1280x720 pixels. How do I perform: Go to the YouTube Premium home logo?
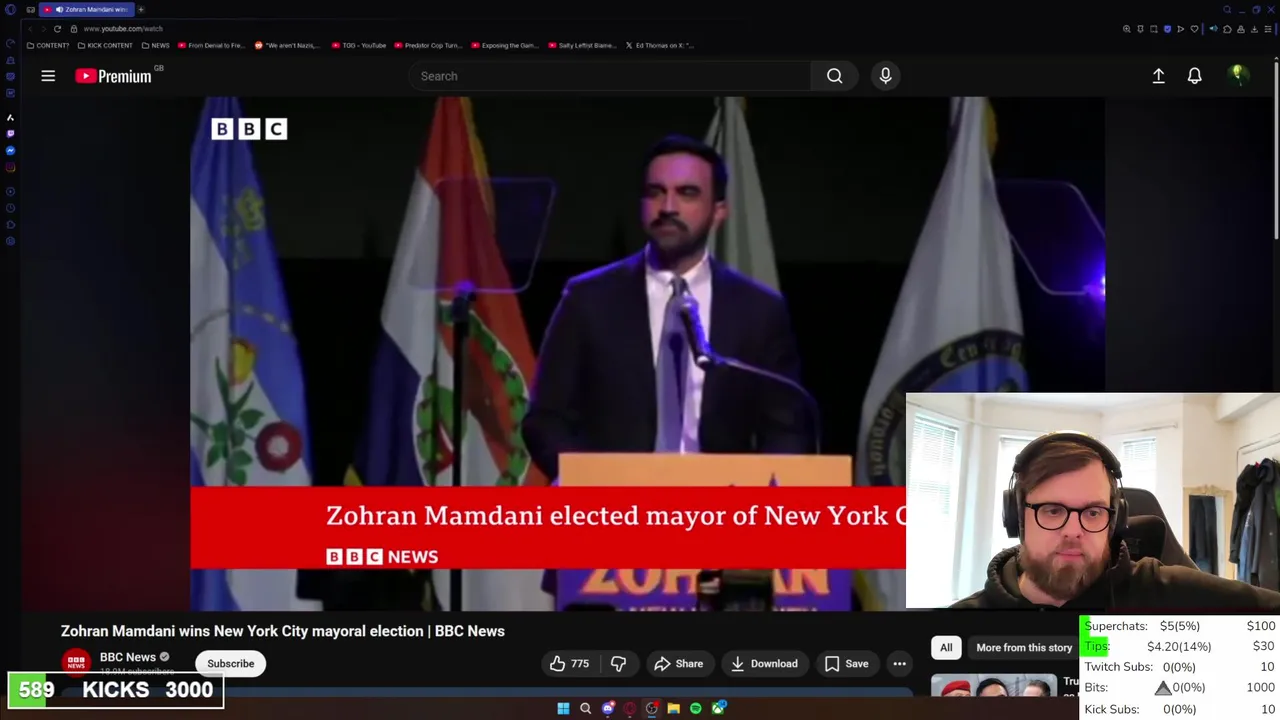pyautogui.click(x=113, y=76)
